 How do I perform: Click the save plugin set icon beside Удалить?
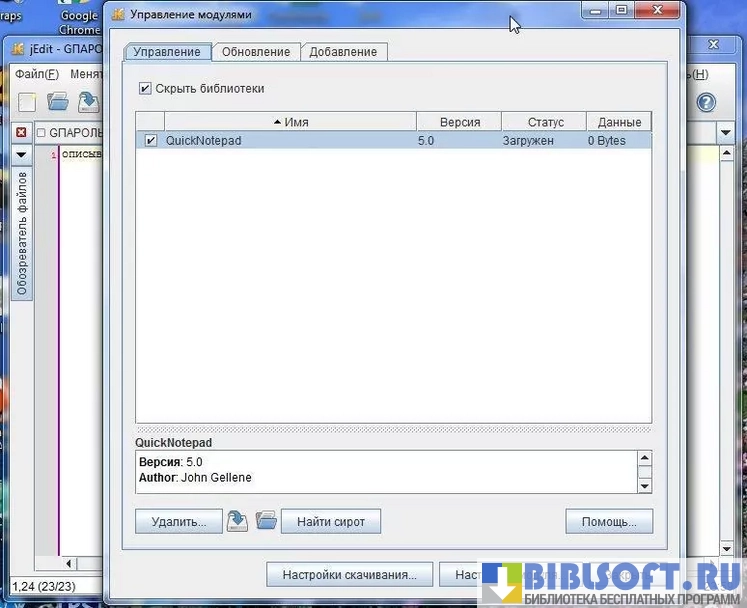click(x=237, y=521)
